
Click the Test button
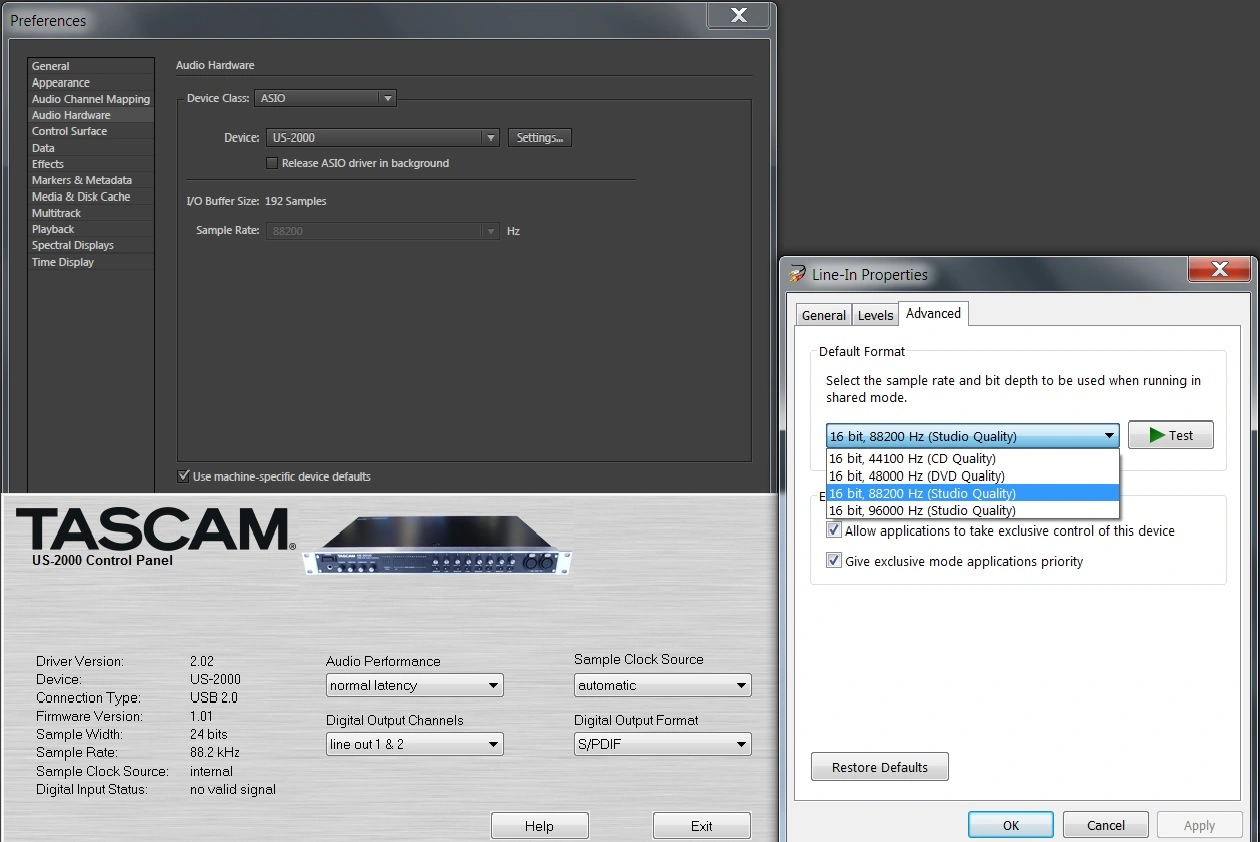[x=1171, y=435]
